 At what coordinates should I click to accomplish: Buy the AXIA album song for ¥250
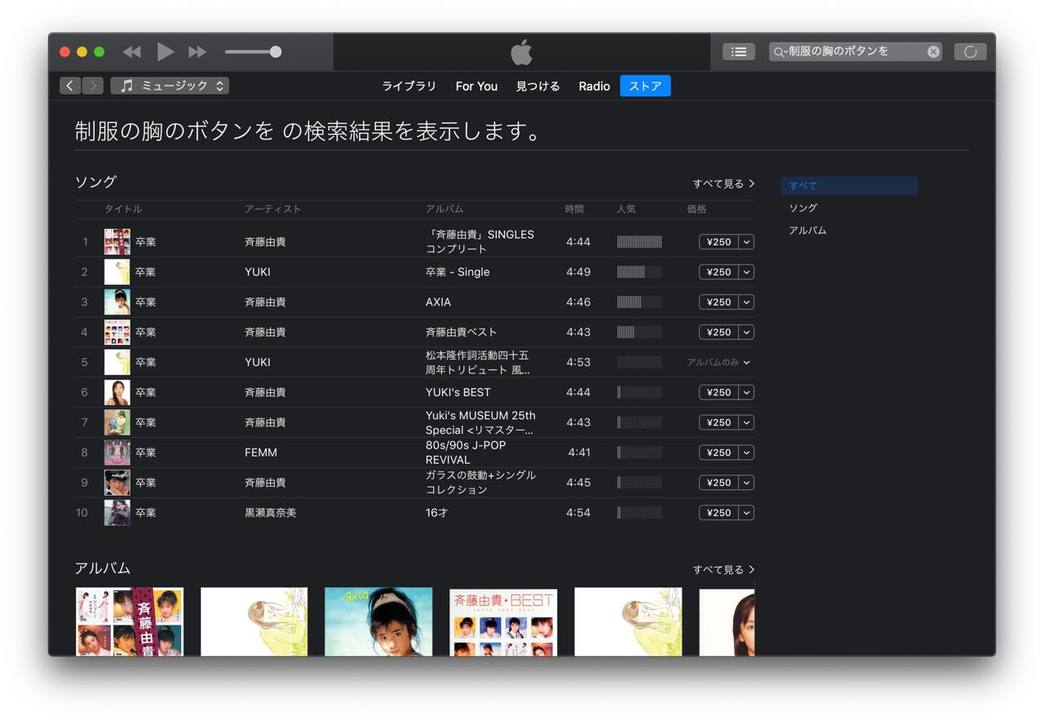(718, 302)
